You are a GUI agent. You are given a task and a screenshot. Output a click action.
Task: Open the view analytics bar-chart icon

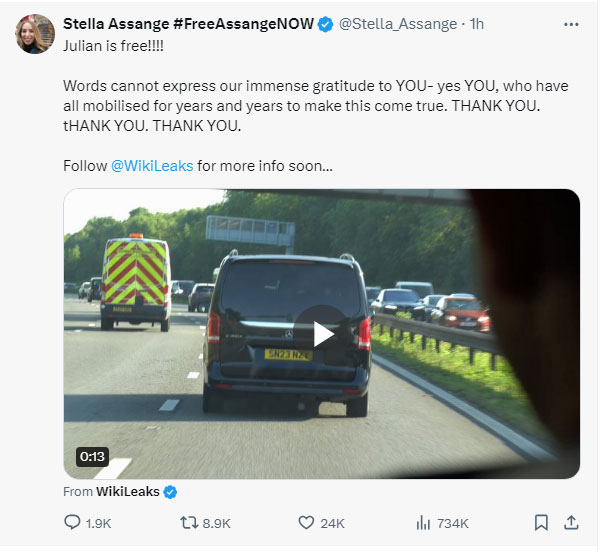click(423, 522)
